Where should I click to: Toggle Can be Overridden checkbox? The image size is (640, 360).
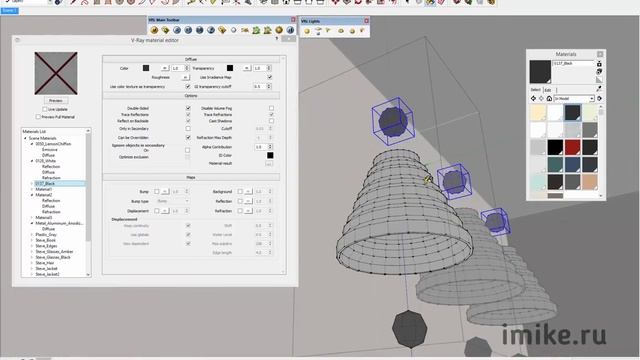[x=188, y=138]
